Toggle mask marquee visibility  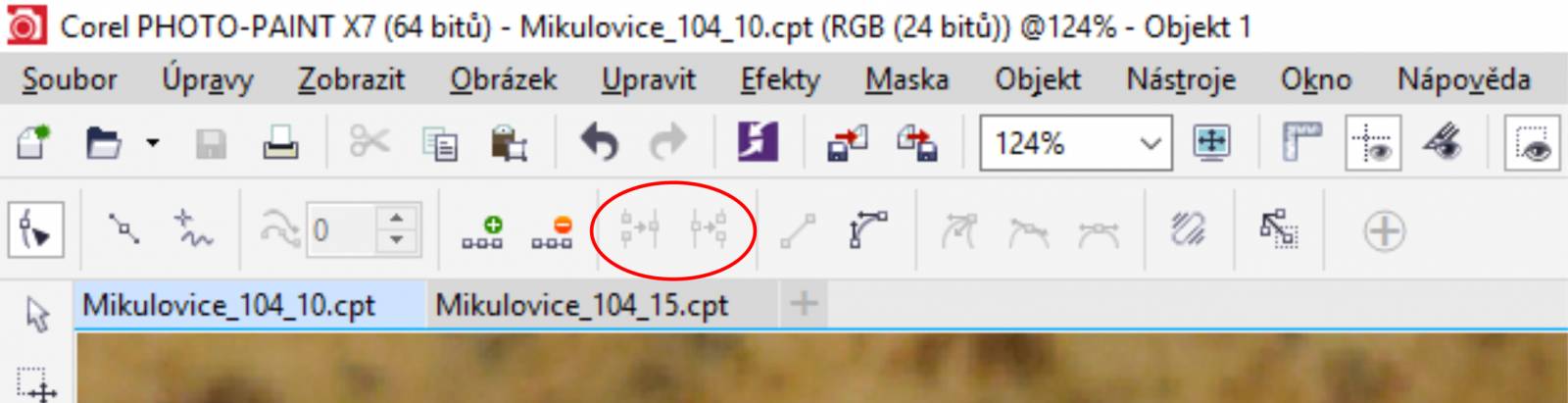pyautogui.click(x=1536, y=144)
